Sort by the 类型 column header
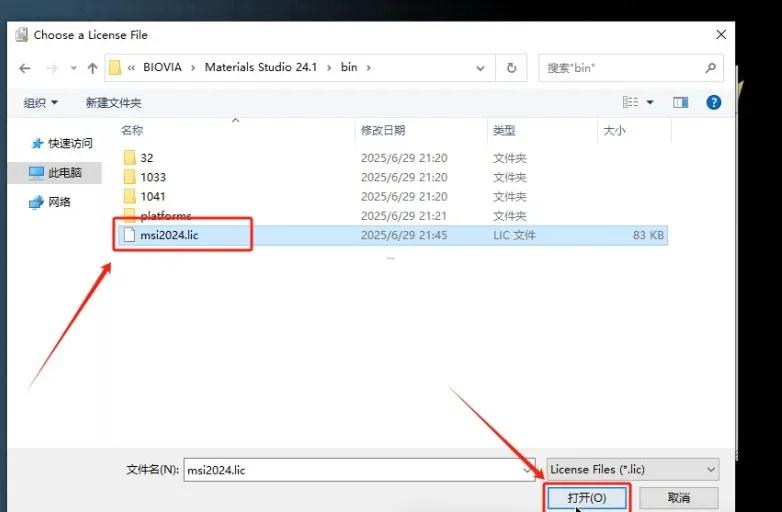Screen dimensions: 782x512 pos(504,131)
